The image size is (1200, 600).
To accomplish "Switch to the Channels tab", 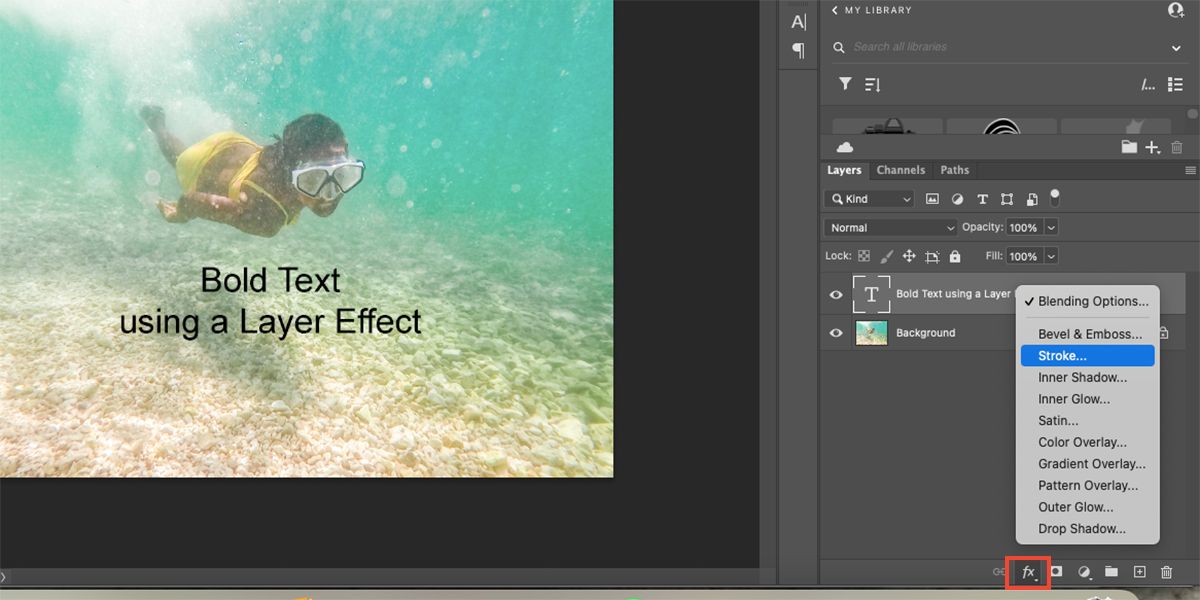I will coord(901,170).
